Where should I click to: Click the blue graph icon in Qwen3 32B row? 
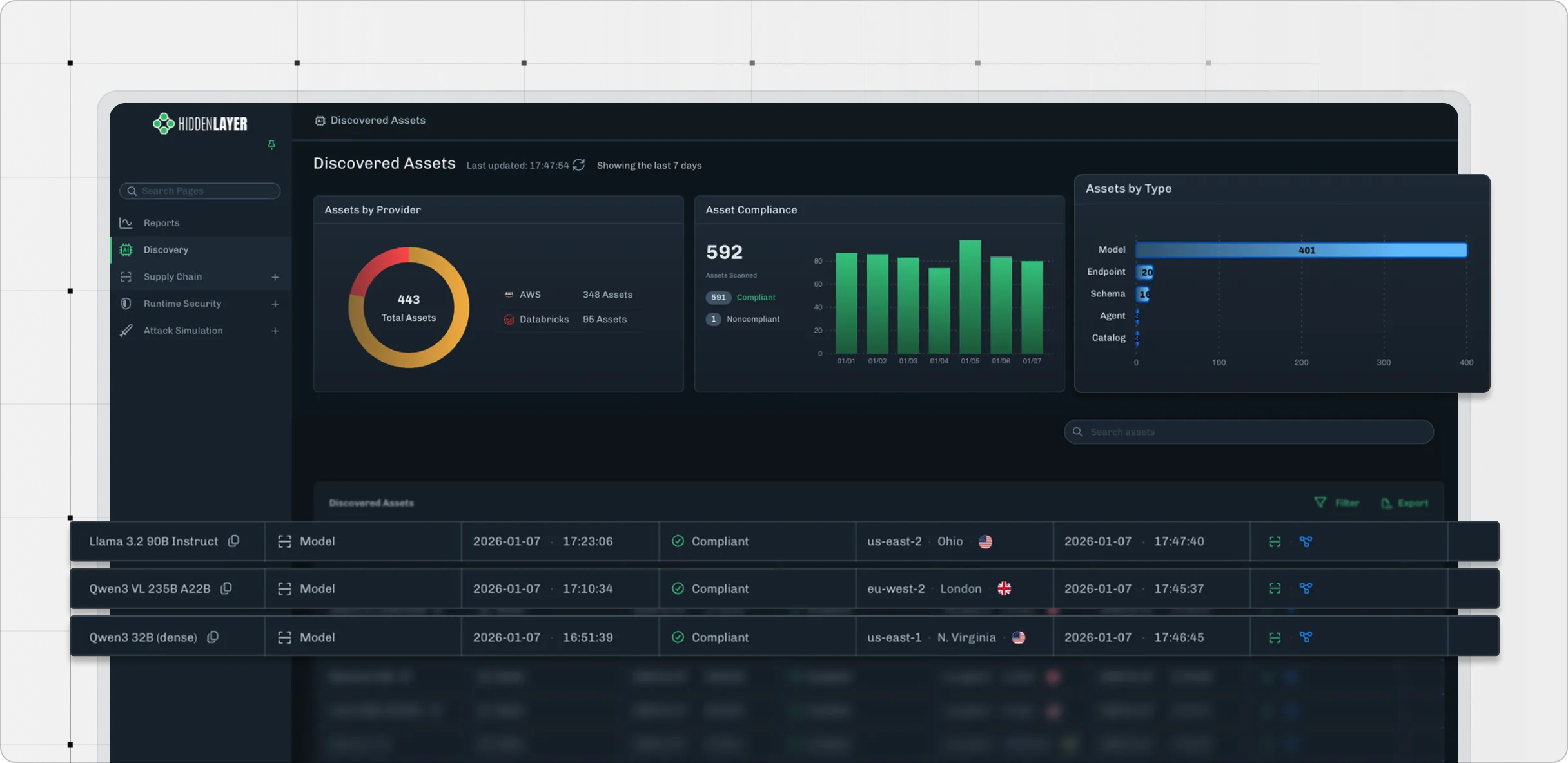[1306, 637]
